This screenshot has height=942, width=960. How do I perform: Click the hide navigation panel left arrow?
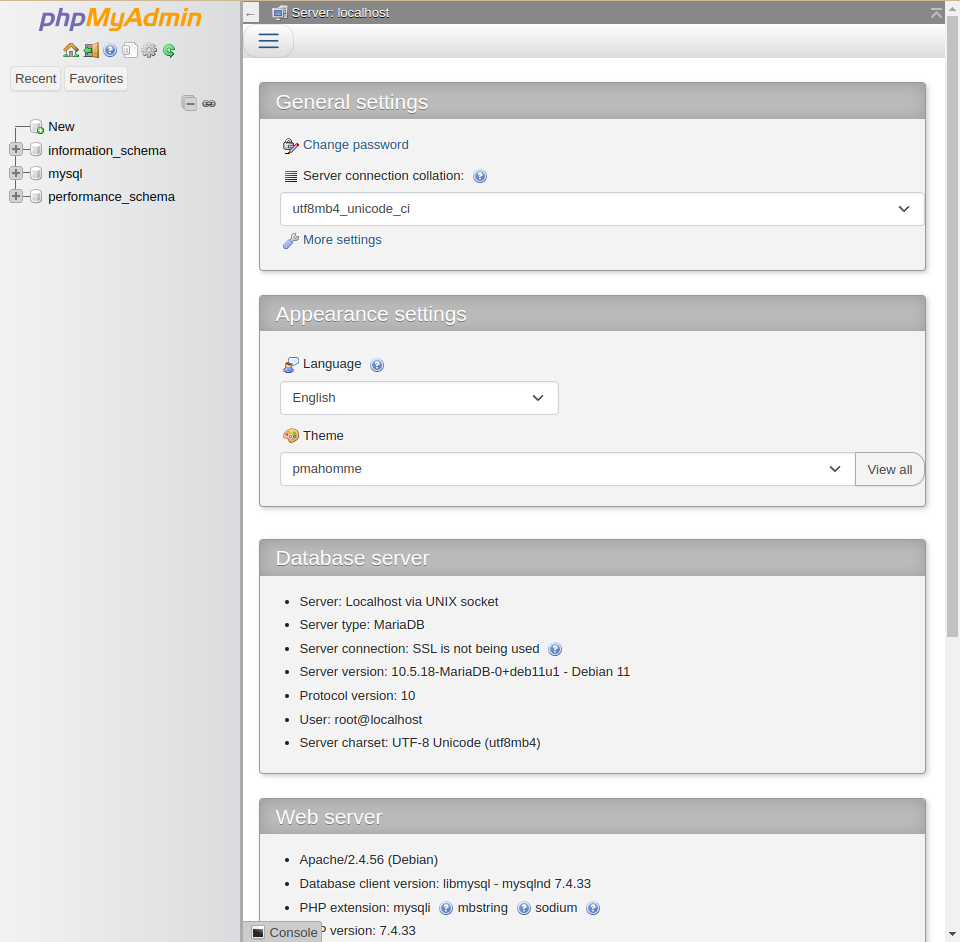250,13
